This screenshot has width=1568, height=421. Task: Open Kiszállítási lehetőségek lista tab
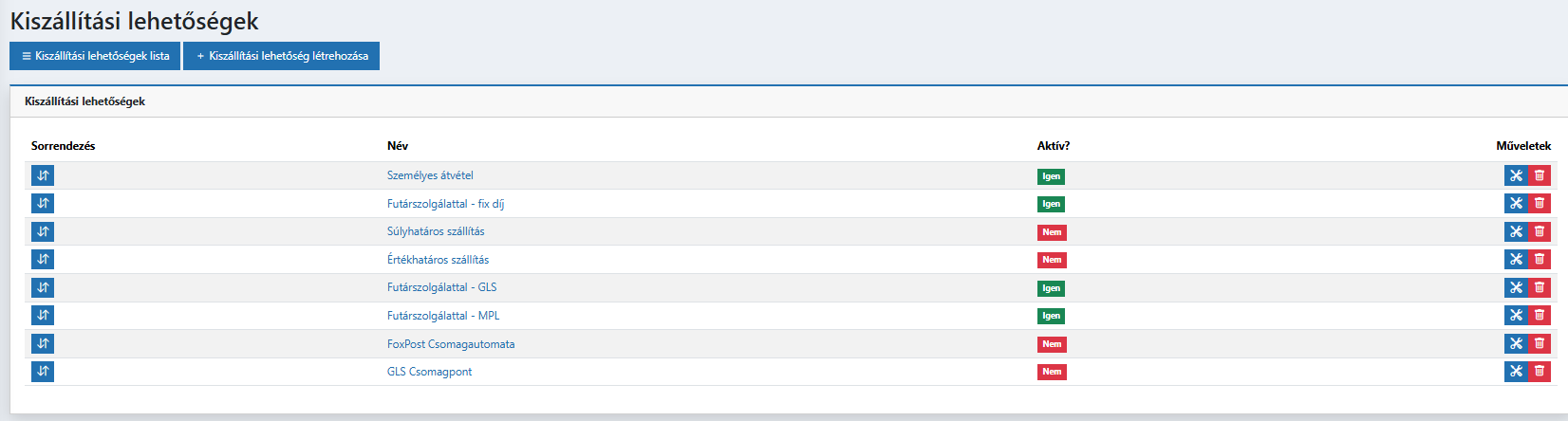[x=95, y=56]
